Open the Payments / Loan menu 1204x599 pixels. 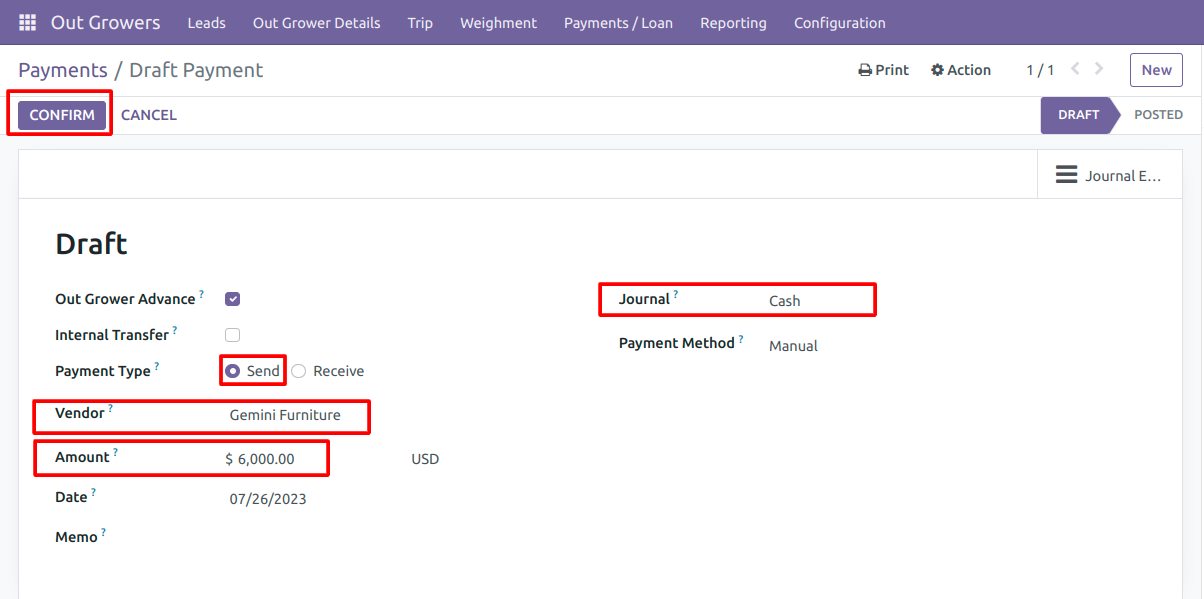pos(618,22)
